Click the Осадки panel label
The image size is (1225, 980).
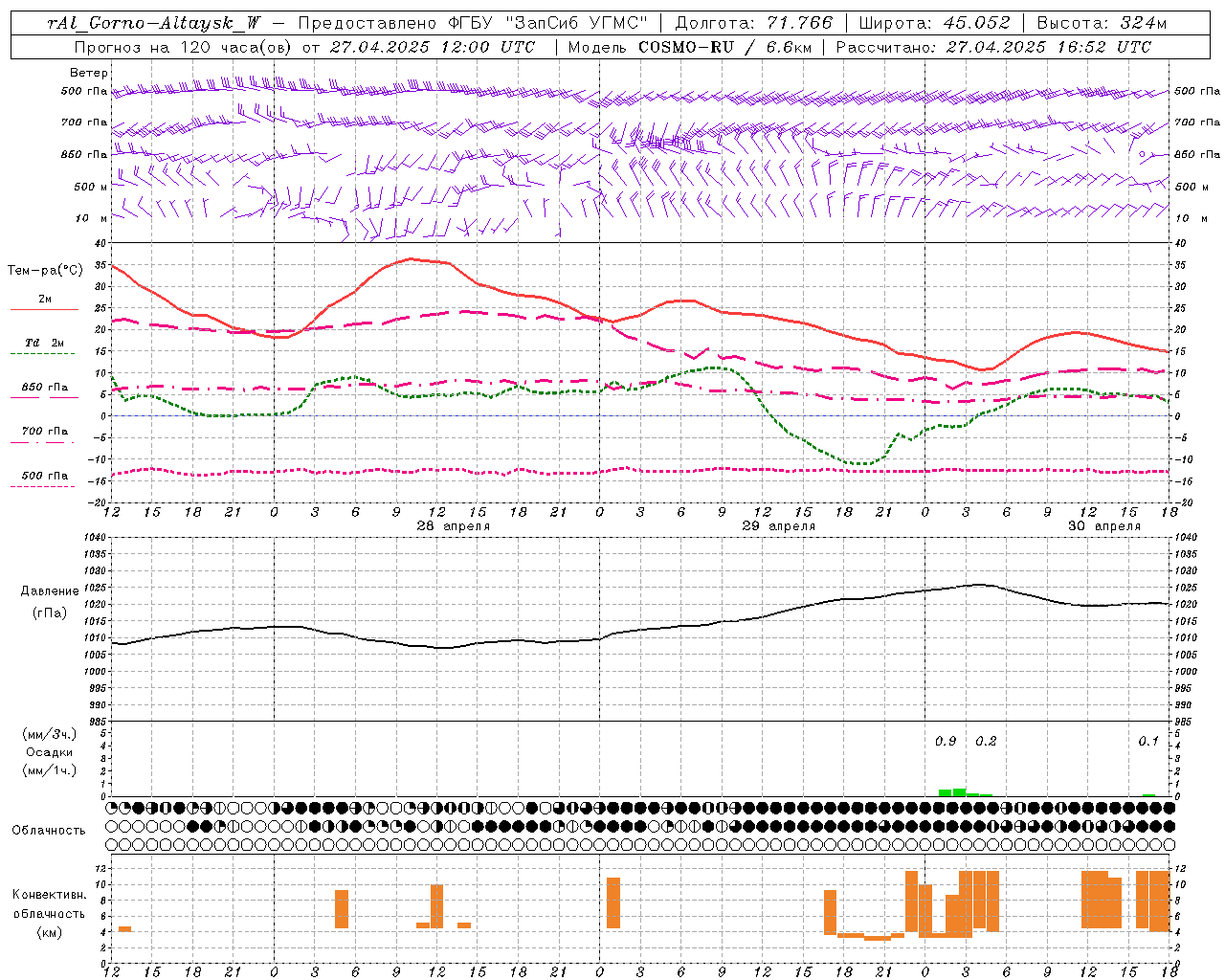click(x=50, y=752)
